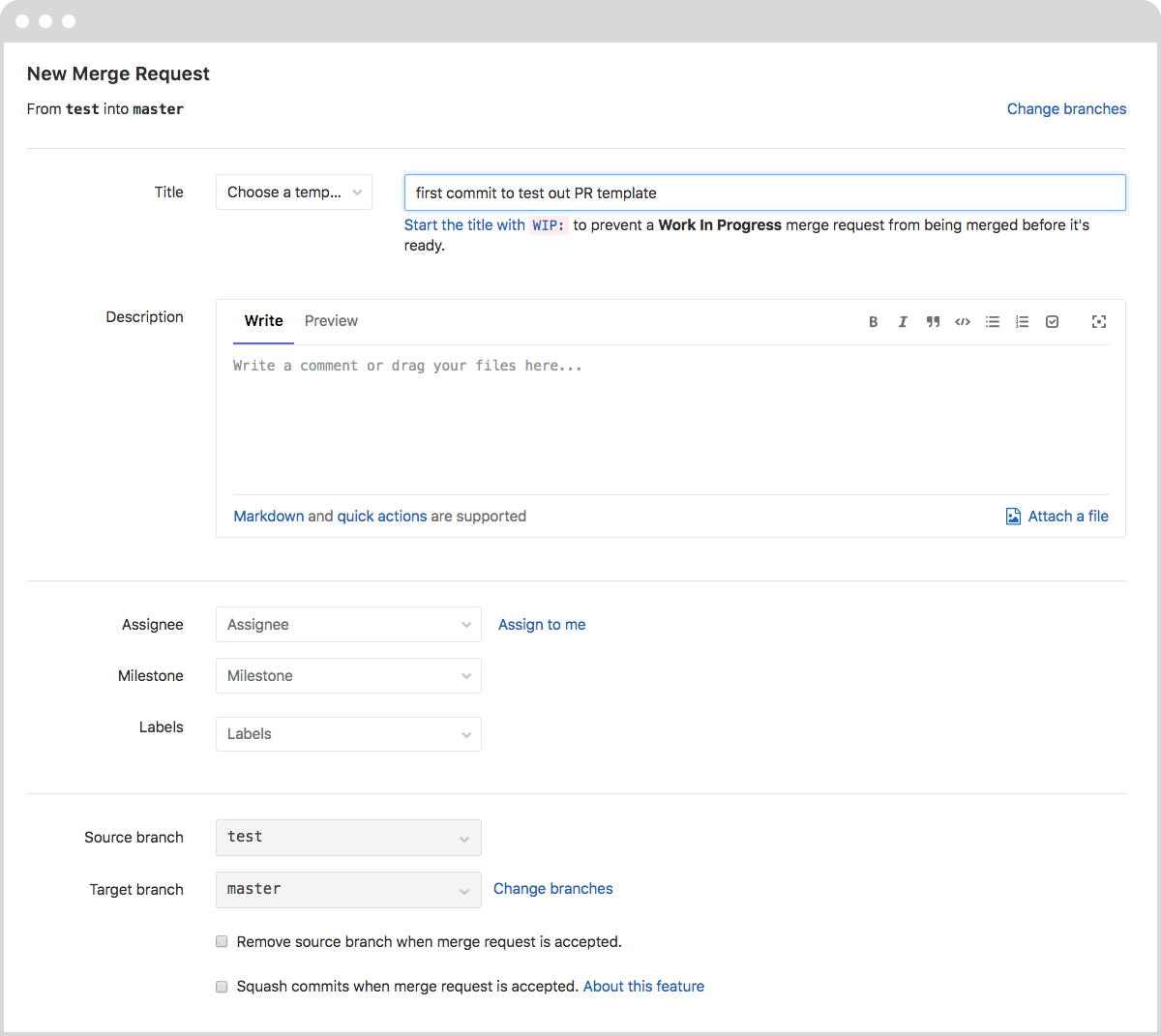The height and width of the screenshot is (1036, 1161).
Task: Add a bullet list to the description
Action: pyautogui.click(x=993, y=321)
